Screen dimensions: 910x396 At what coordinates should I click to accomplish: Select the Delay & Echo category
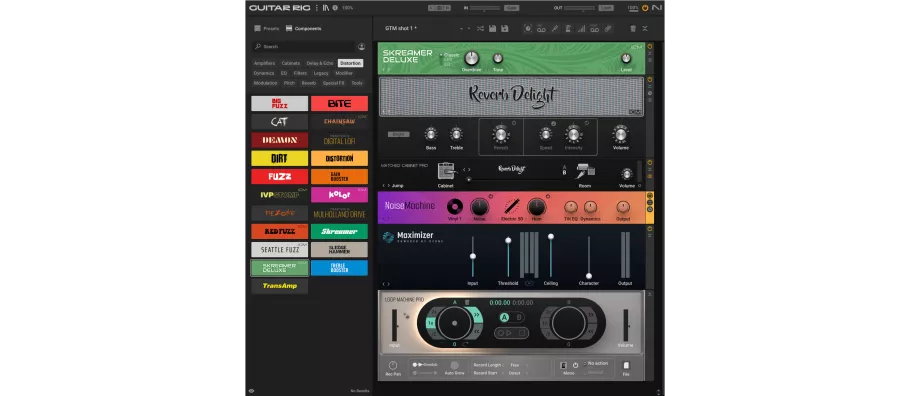coord(320,63)
